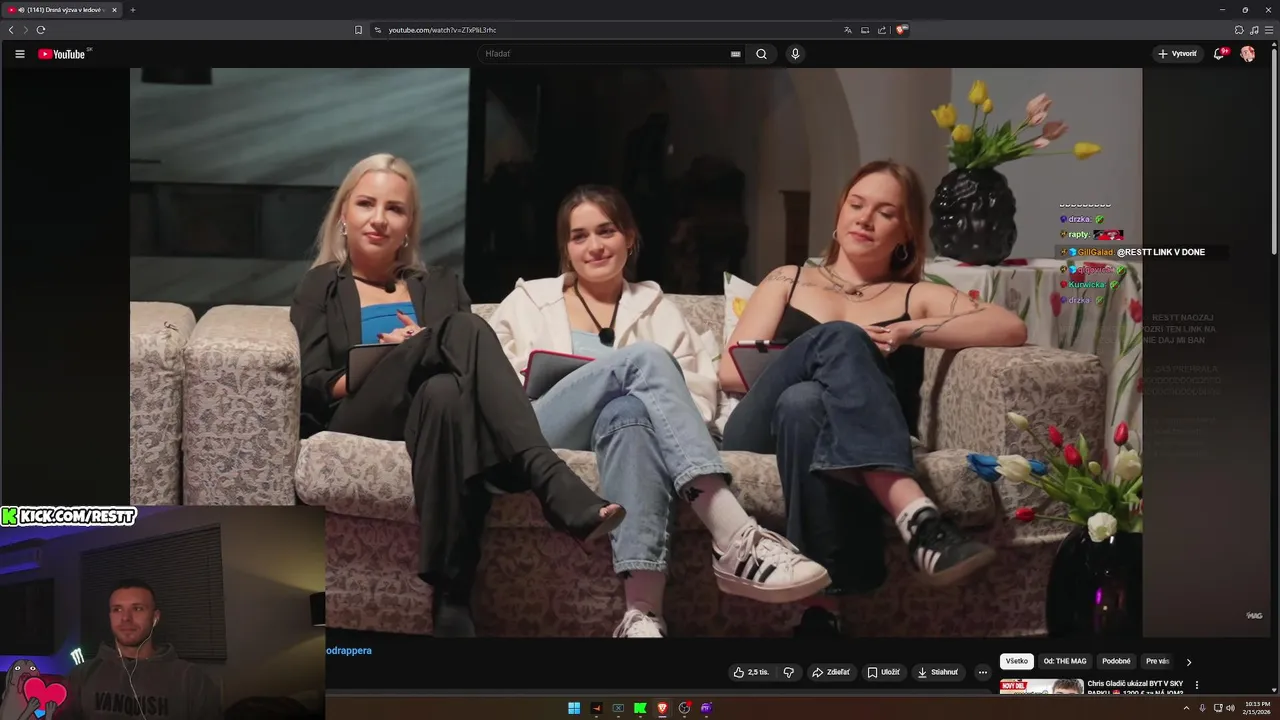1280x720 pixels.
Task: Select the Podobné chip
Action: point(1116,661)
